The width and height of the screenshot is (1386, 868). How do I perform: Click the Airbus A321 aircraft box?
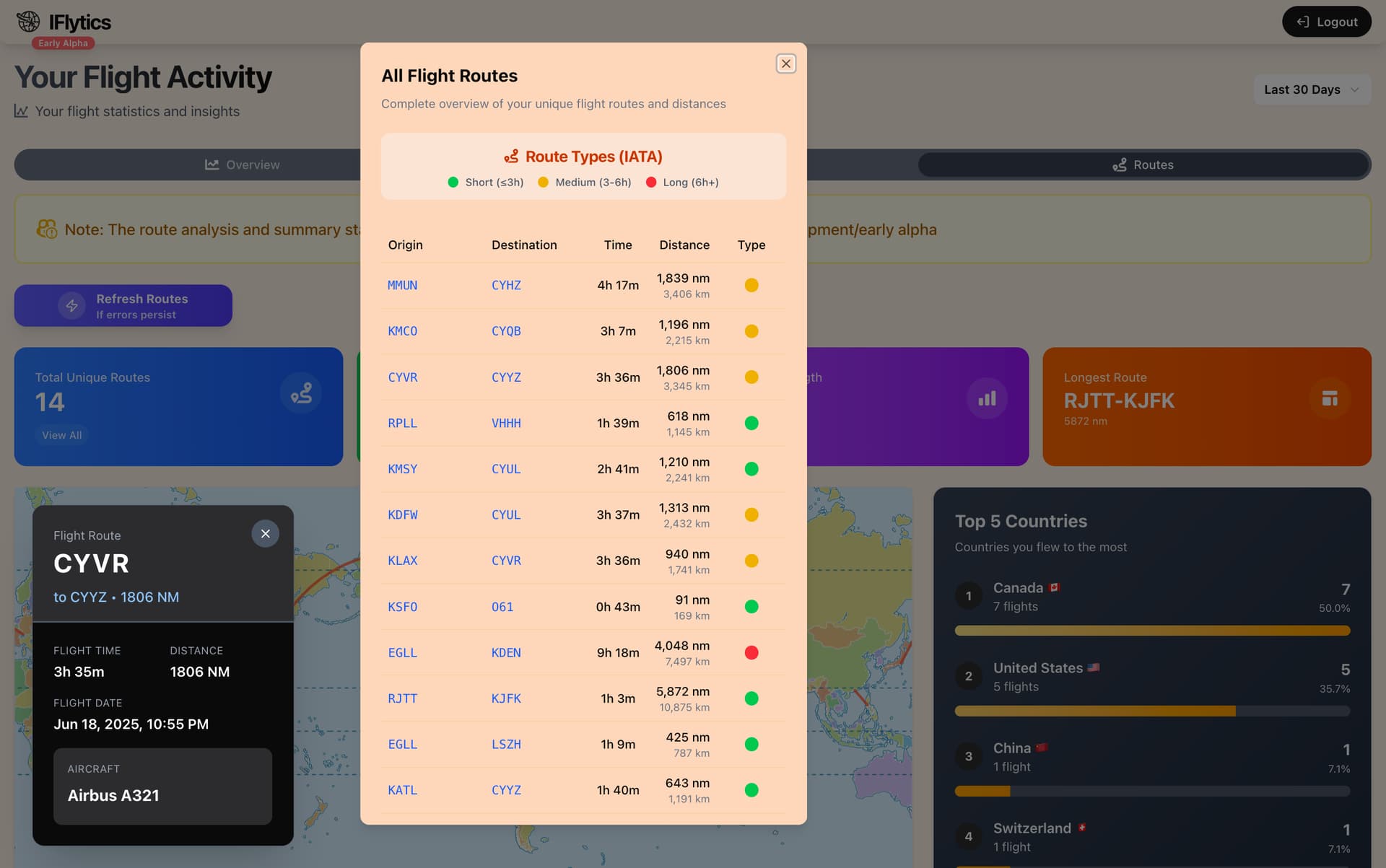[x=162, y=786]
